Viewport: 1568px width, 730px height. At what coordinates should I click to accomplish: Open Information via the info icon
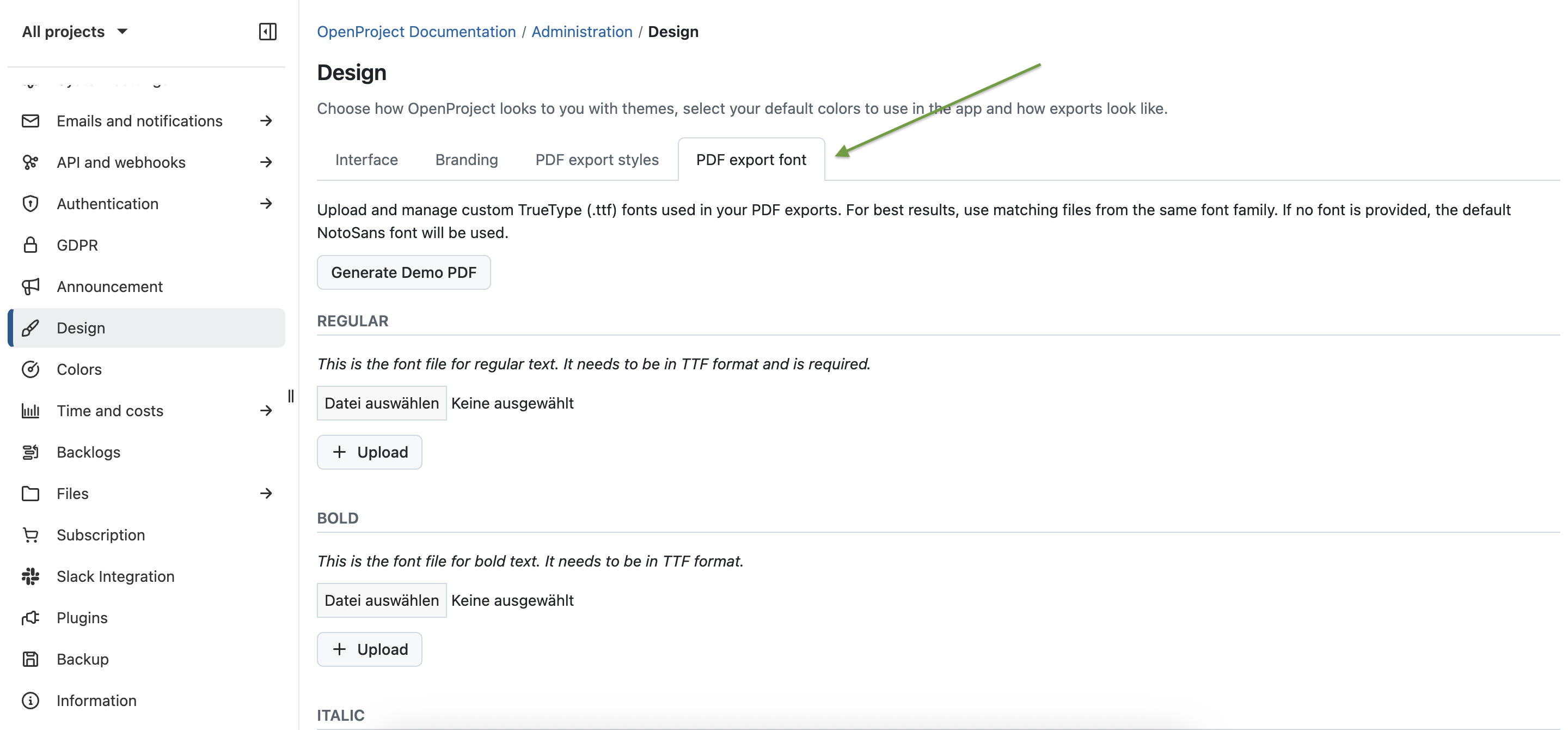[30, 700]
